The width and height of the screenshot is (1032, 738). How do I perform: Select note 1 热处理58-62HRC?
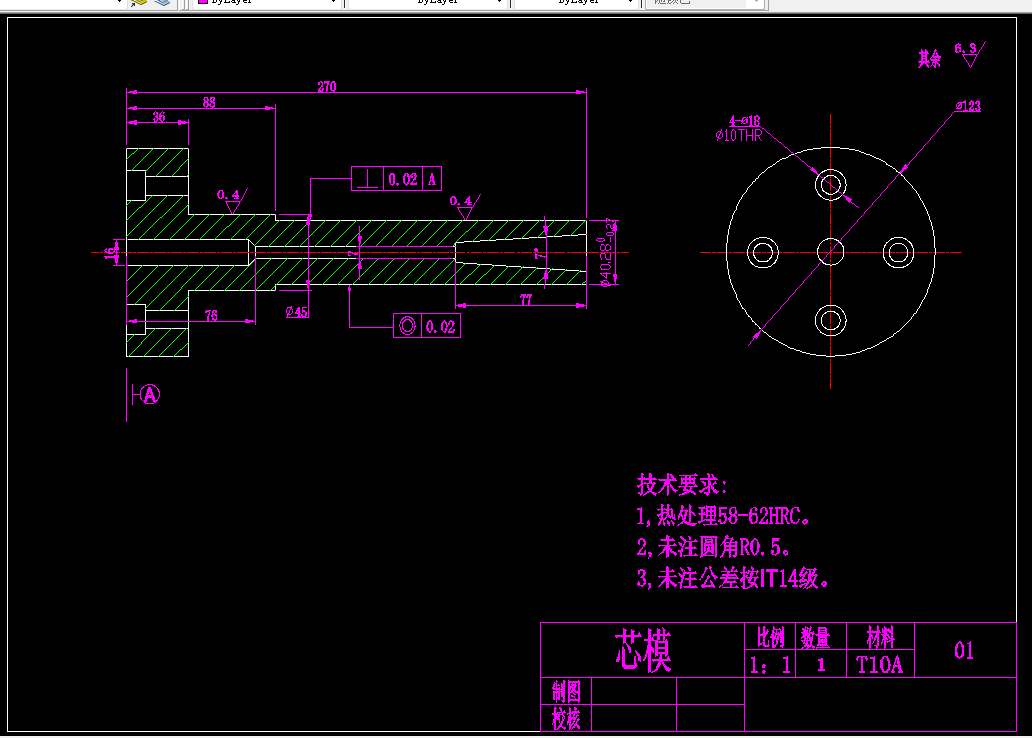pyautogui.click(x=723, y=516)
